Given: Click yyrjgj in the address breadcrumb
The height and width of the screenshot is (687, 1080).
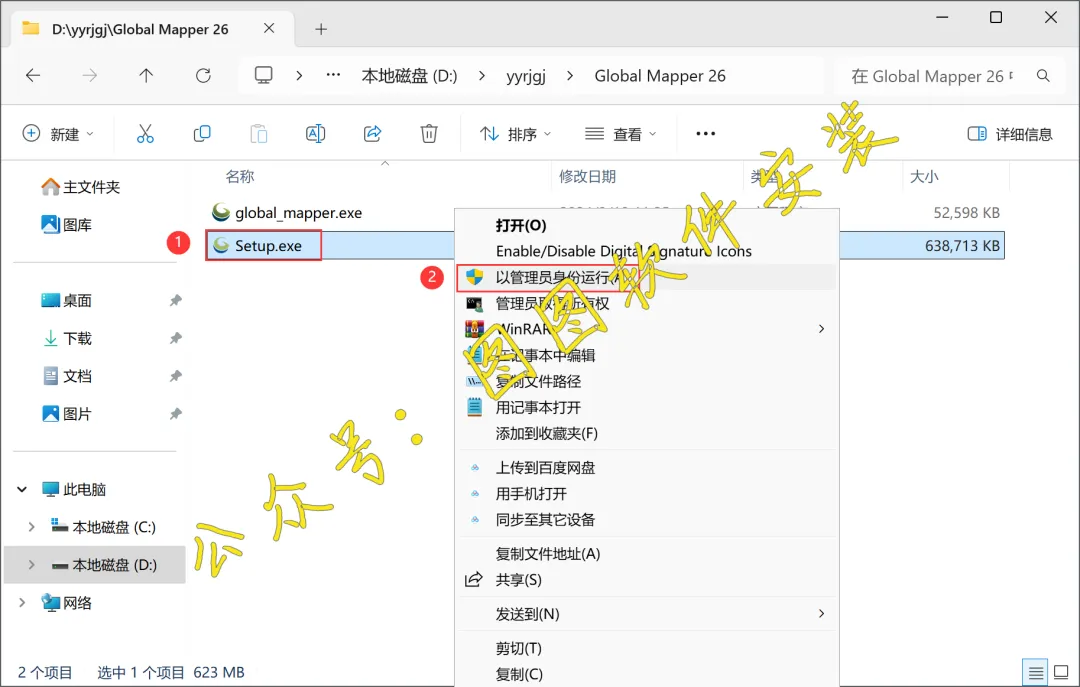Looking at the screenshot, I should click(x=526, y=76).
